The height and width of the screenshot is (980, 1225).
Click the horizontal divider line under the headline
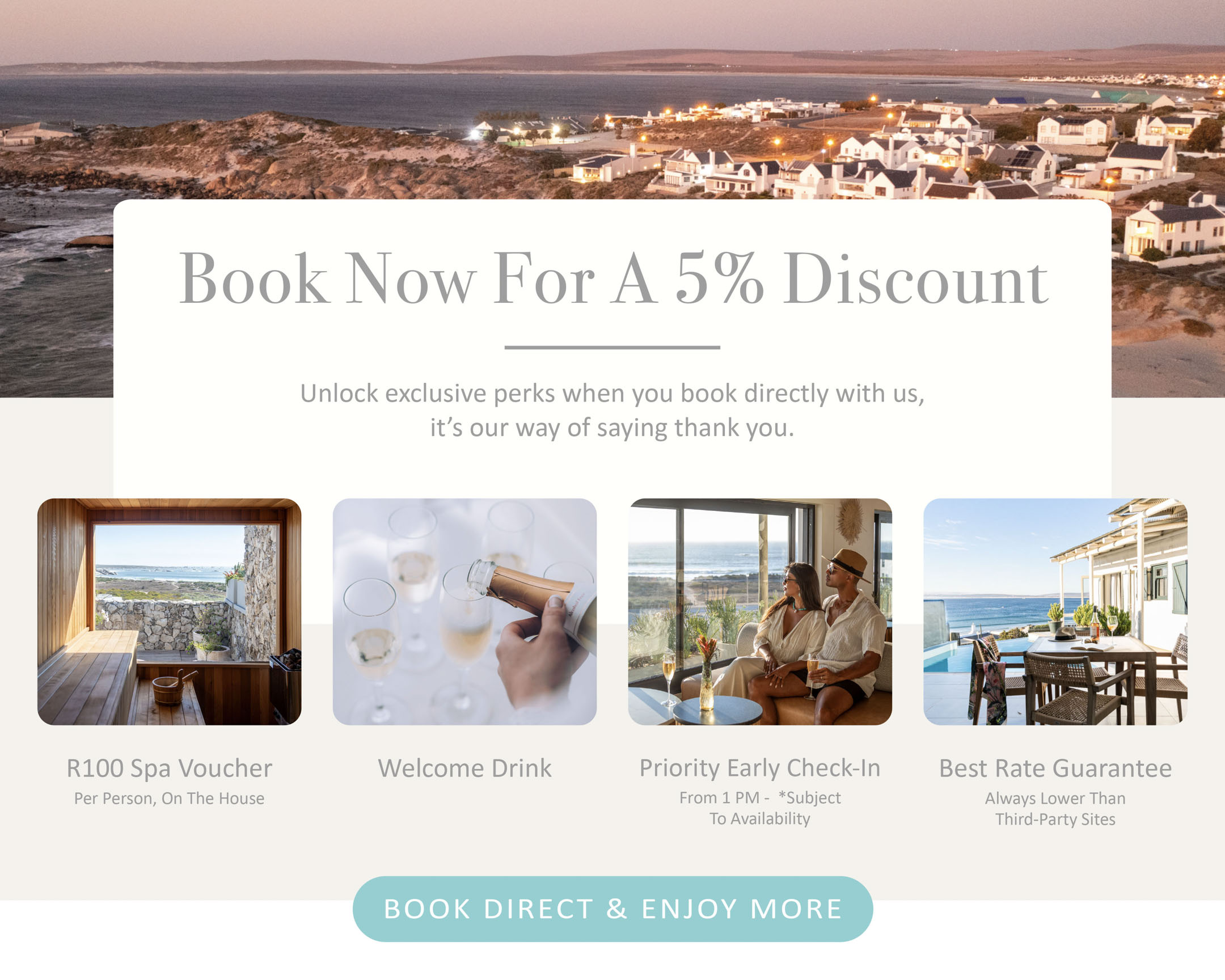[612, 347]
